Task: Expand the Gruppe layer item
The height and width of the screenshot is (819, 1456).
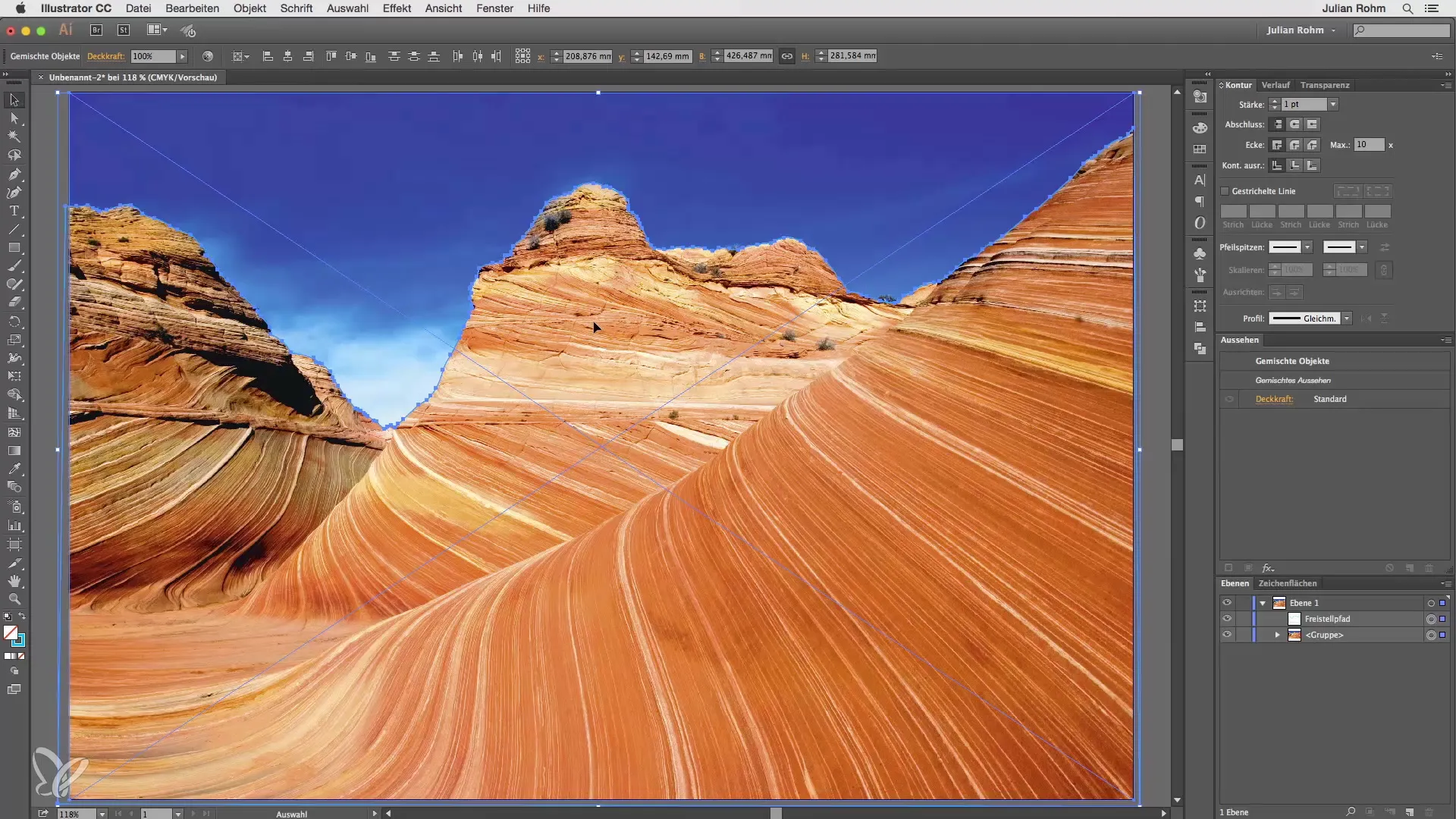Action: [1278, 635]
